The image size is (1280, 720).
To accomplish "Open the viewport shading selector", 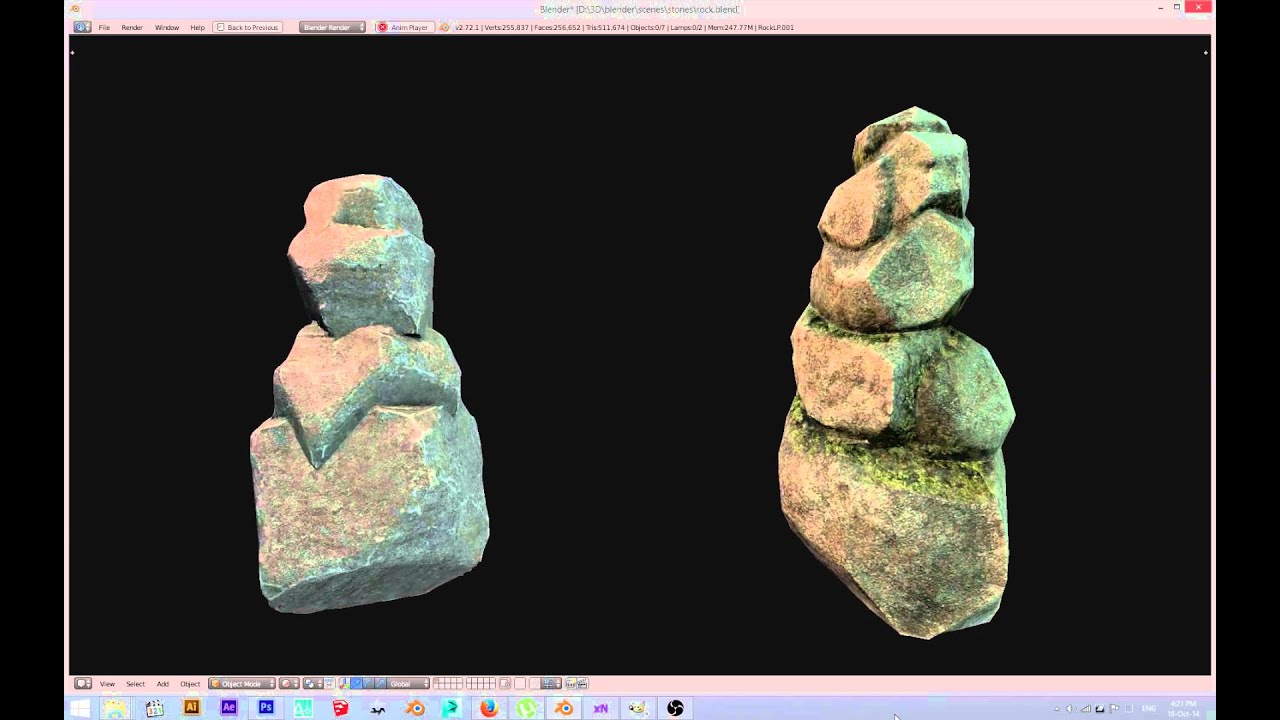I will pos(289,684).
